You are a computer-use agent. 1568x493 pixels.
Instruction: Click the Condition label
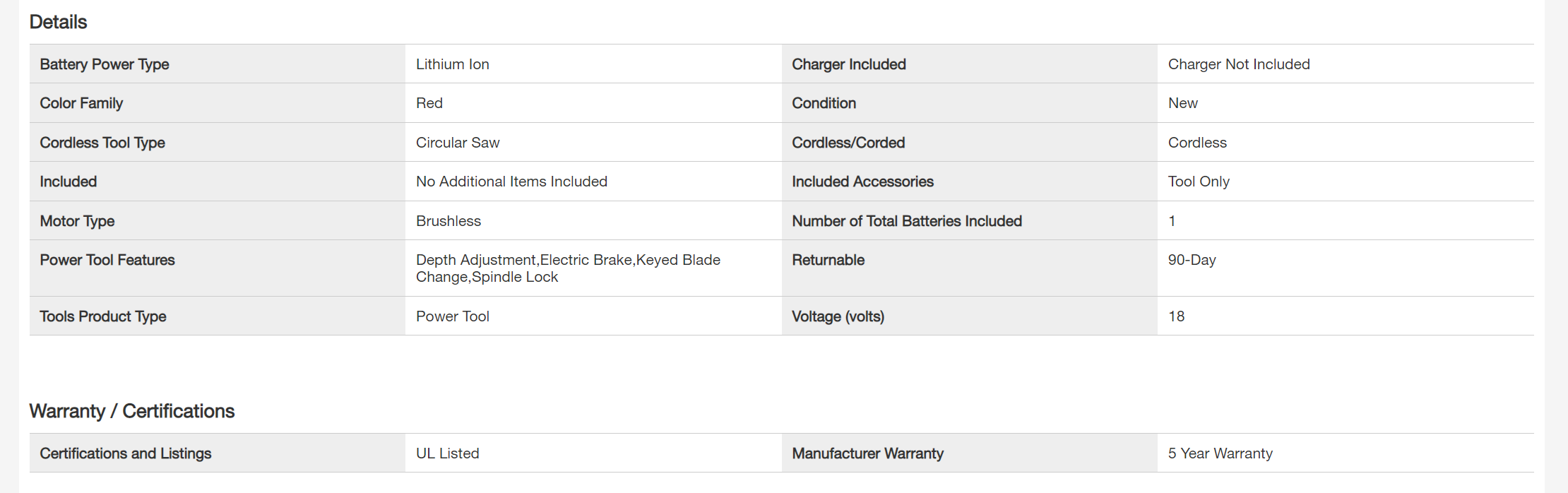coord(824,103)
